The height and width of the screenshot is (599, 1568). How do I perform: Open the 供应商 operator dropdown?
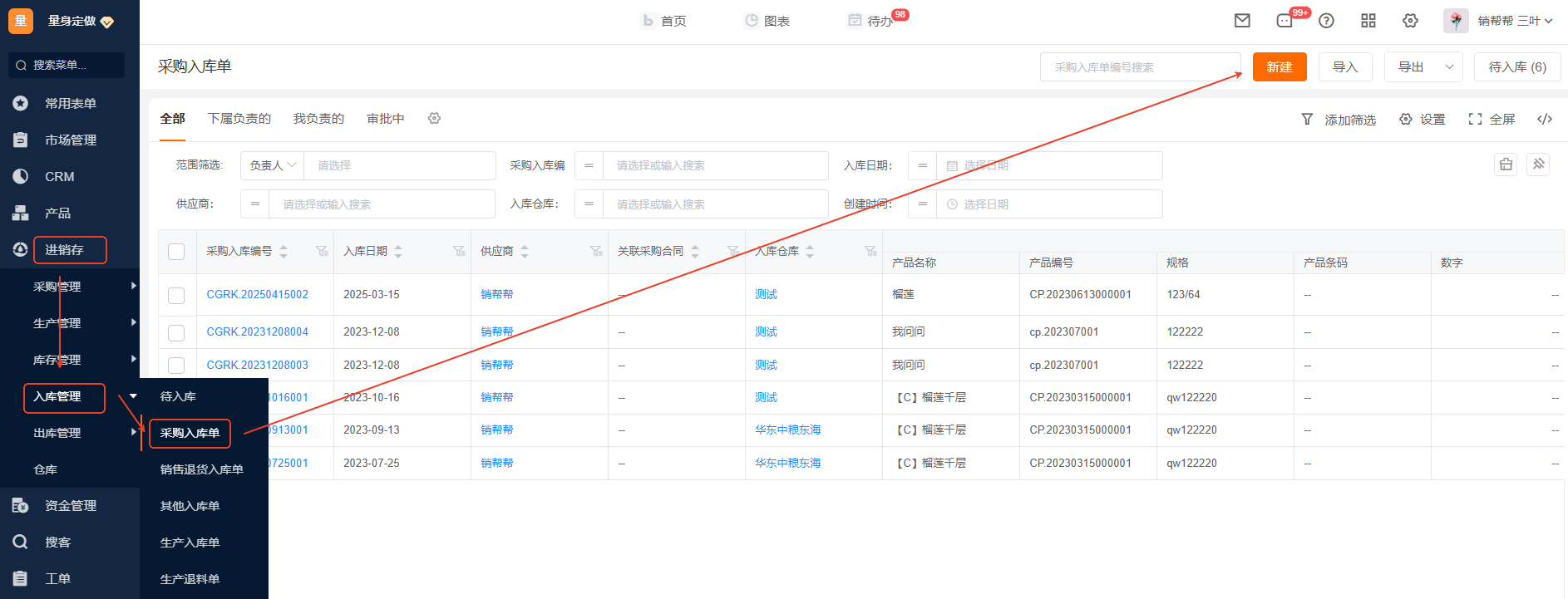tap(254, 204)
